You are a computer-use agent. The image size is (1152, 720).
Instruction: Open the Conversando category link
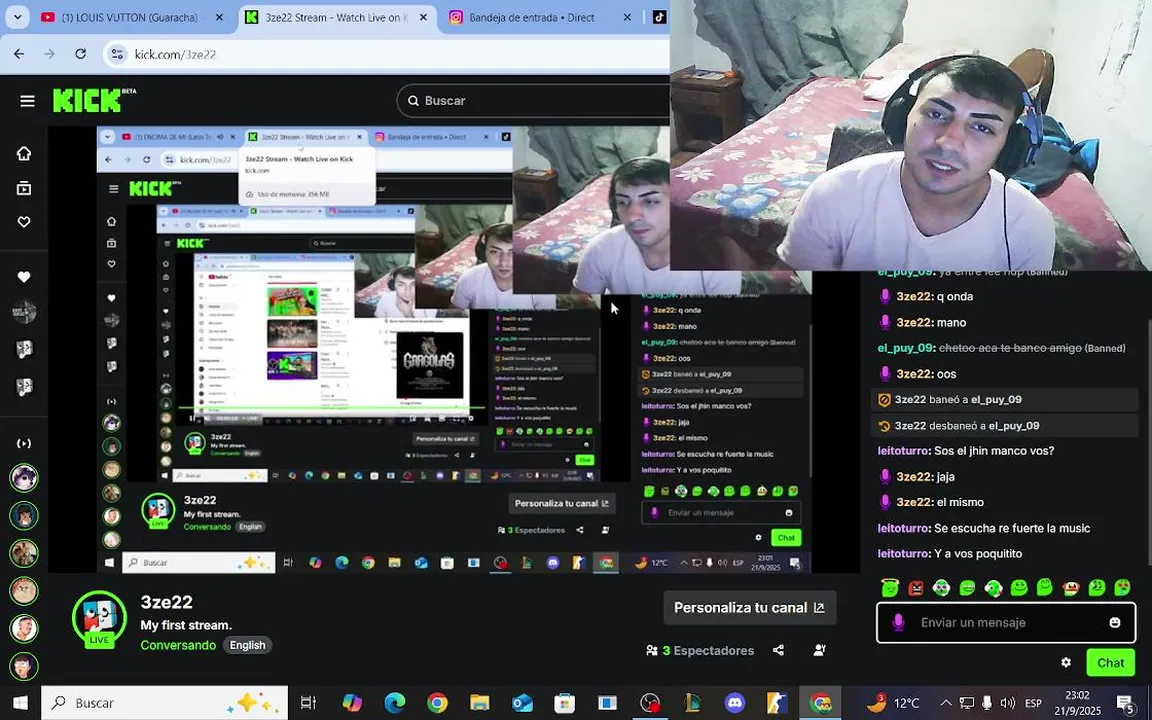[x=179, y=645]
